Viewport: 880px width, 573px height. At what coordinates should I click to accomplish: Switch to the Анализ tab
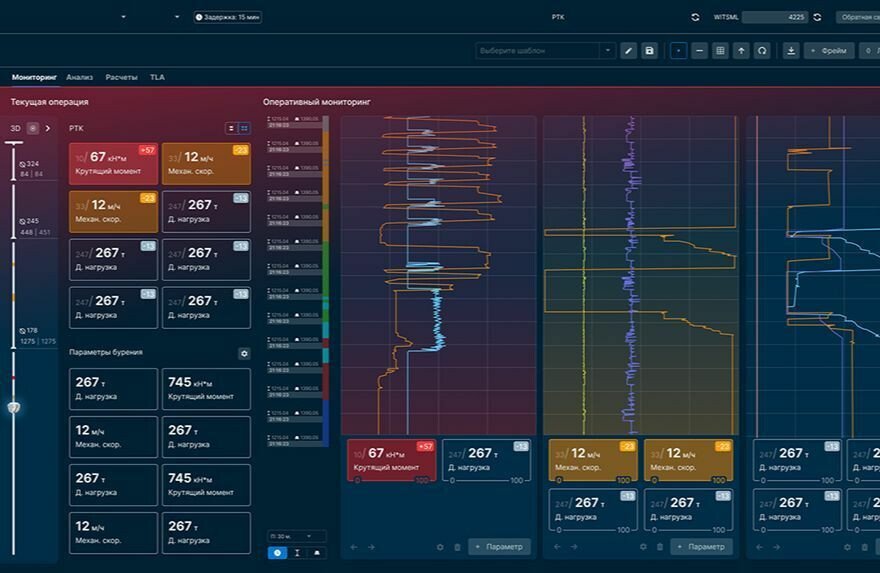[x=80, y=77]
